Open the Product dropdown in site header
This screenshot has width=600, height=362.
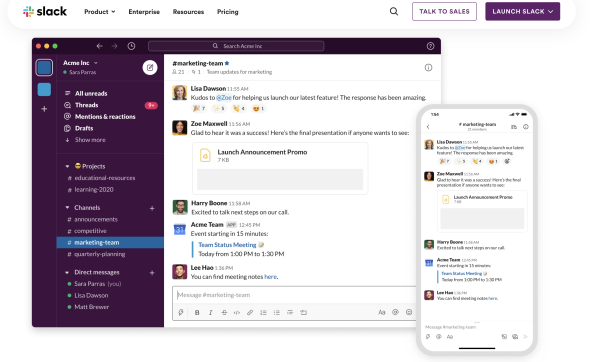click(x=99, y=12)
